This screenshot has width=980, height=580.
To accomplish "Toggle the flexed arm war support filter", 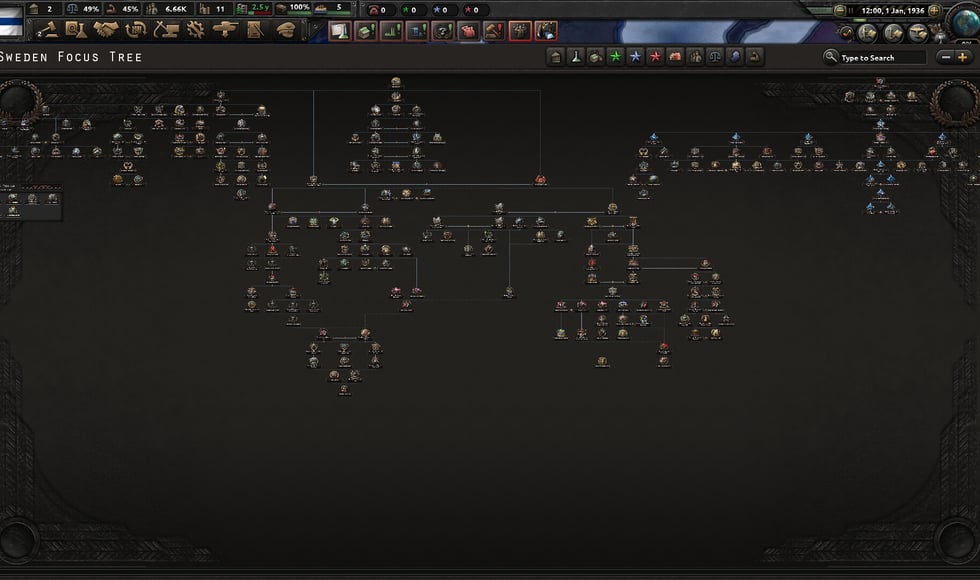I will pos(755,57).
